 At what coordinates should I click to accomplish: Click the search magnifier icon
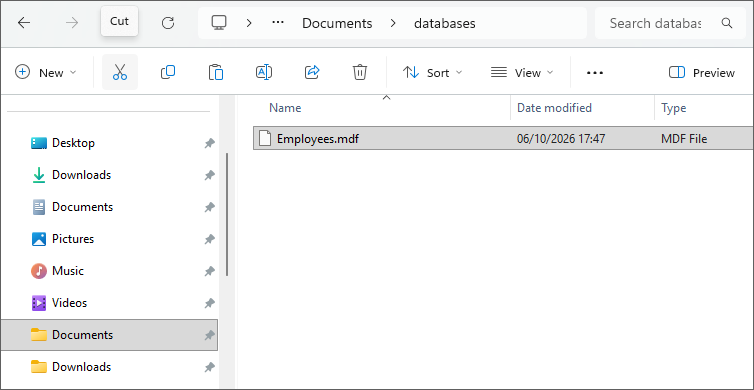727,23
